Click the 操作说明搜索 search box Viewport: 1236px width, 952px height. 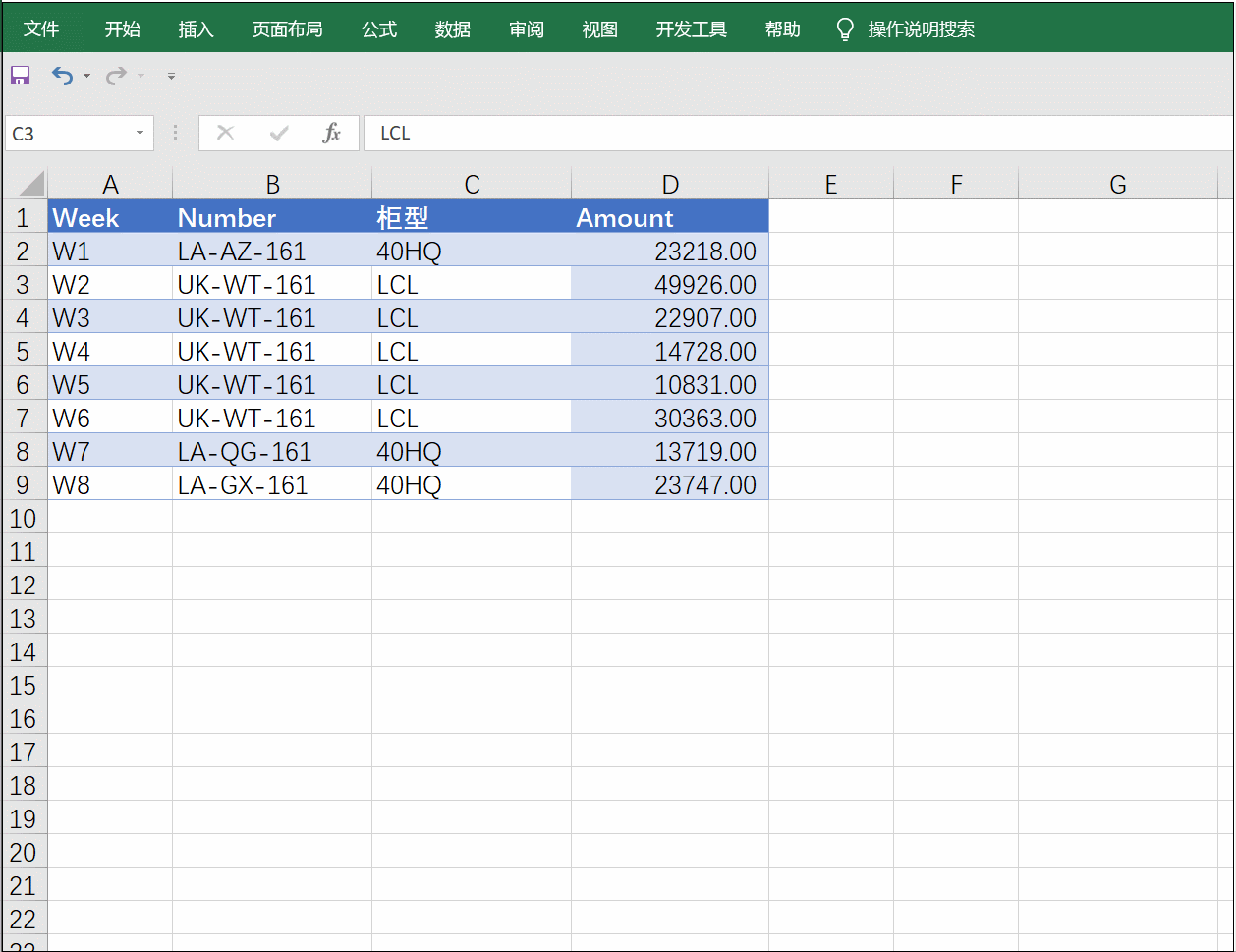922,29
